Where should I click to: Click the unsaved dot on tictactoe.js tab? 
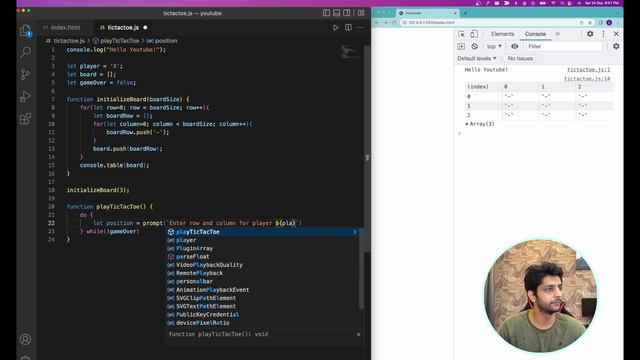145,27
